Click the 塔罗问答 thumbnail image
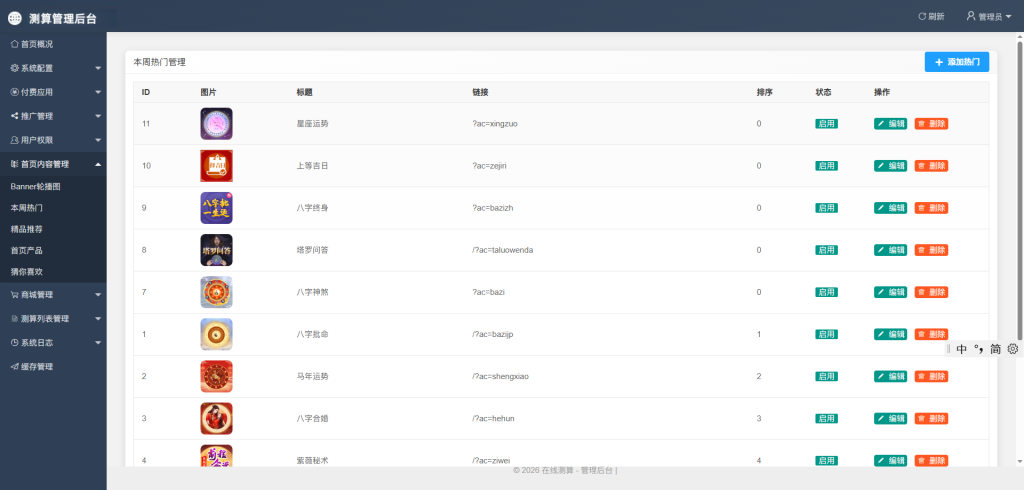The height and width of the screenshot is (490, 1024). point(216,250)
